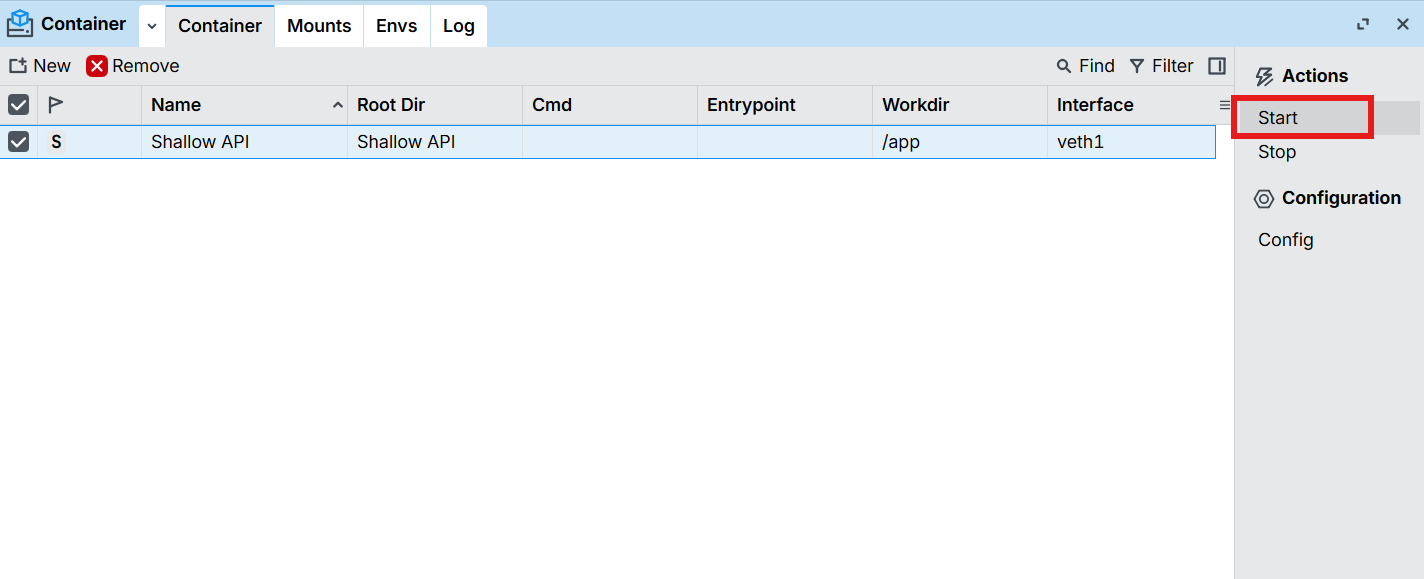
Task: Open Config under Configuration
Action: (x=1286, y=240)
